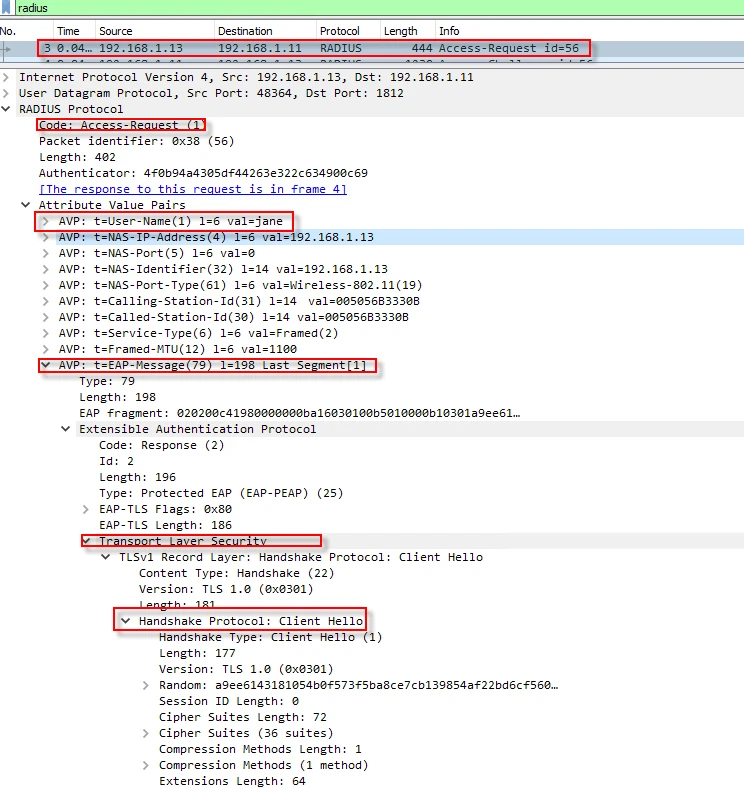
Task: Expand the Internet Protocol Version 4 section
Action: point(8,77)
